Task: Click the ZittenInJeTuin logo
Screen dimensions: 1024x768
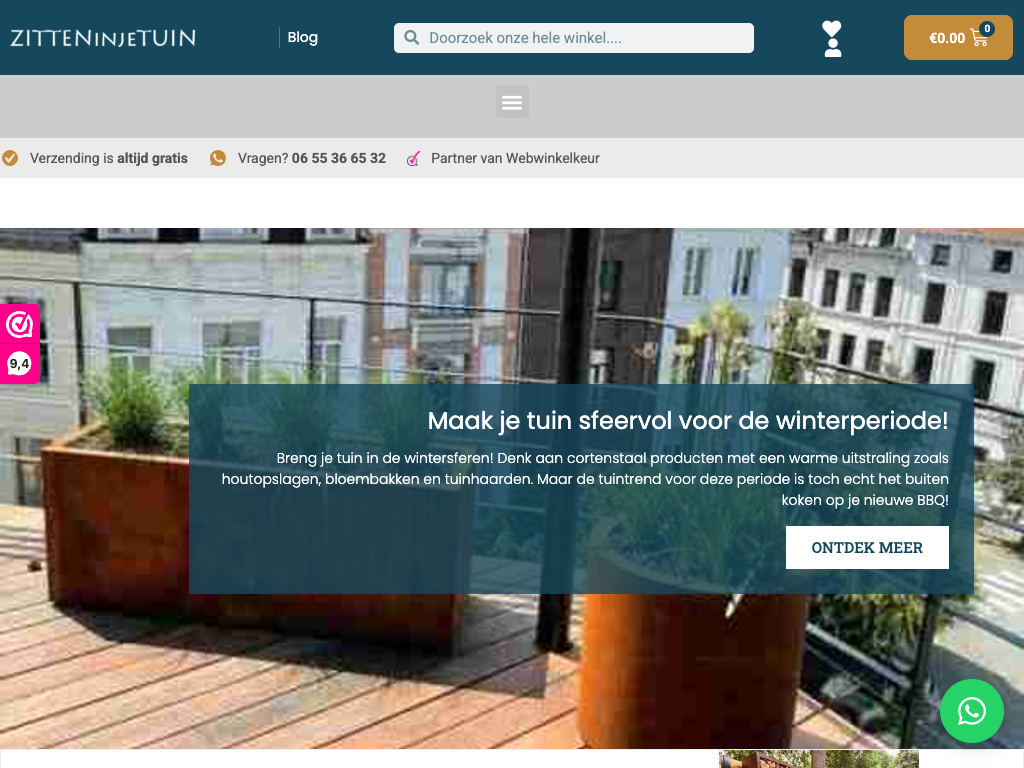Action: 103,38
